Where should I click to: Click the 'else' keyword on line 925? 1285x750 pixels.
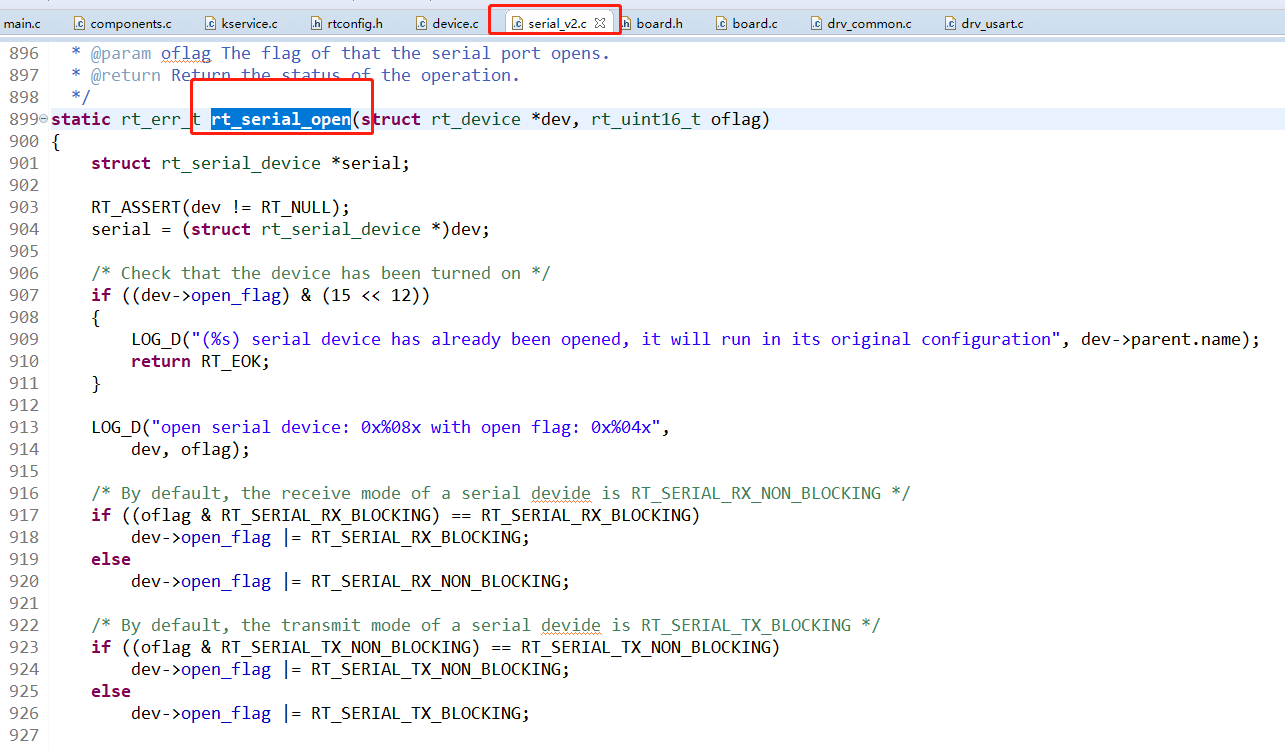[111, 691]
